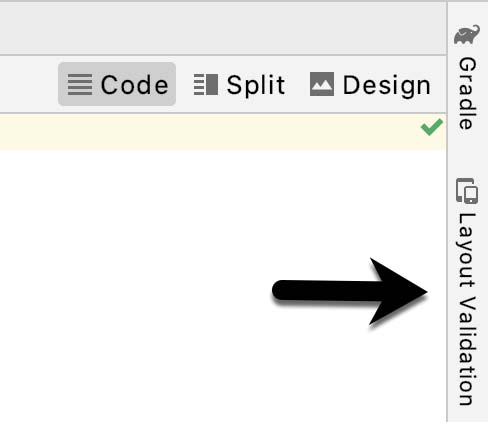Expand the Layout Validation tool window
488x422 pixels.
(467, 292)
